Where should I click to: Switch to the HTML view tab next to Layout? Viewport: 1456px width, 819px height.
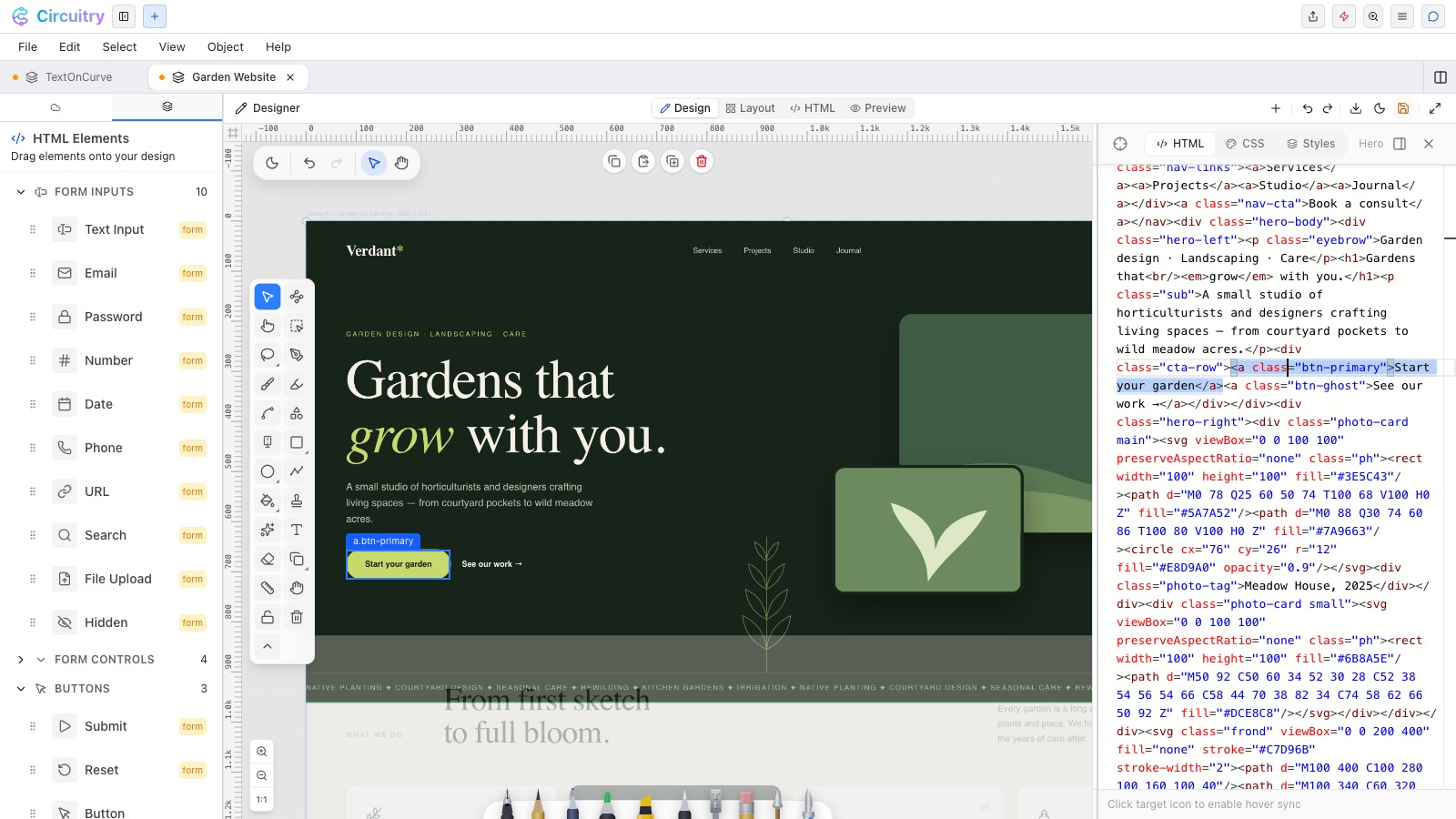[x=813, y=108]
